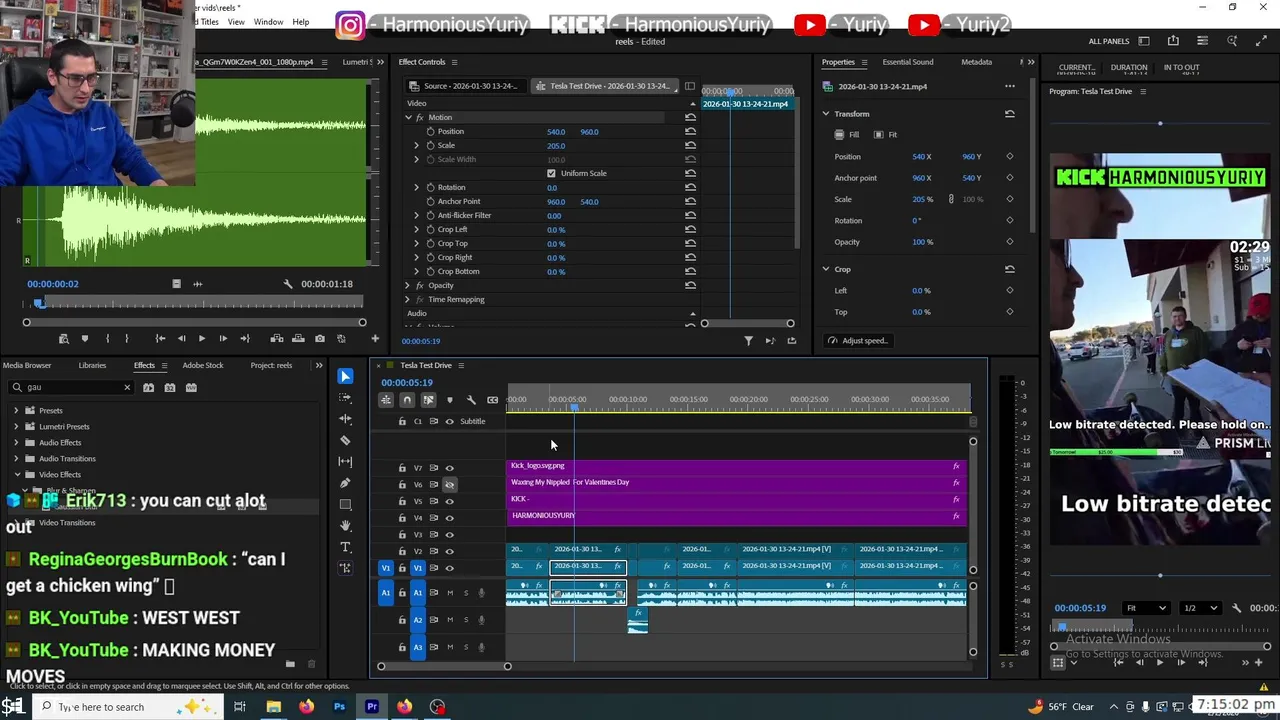Toggle Uniform Scale checkbox
This screenshot has width=1280, height=720.
point(551,174)
